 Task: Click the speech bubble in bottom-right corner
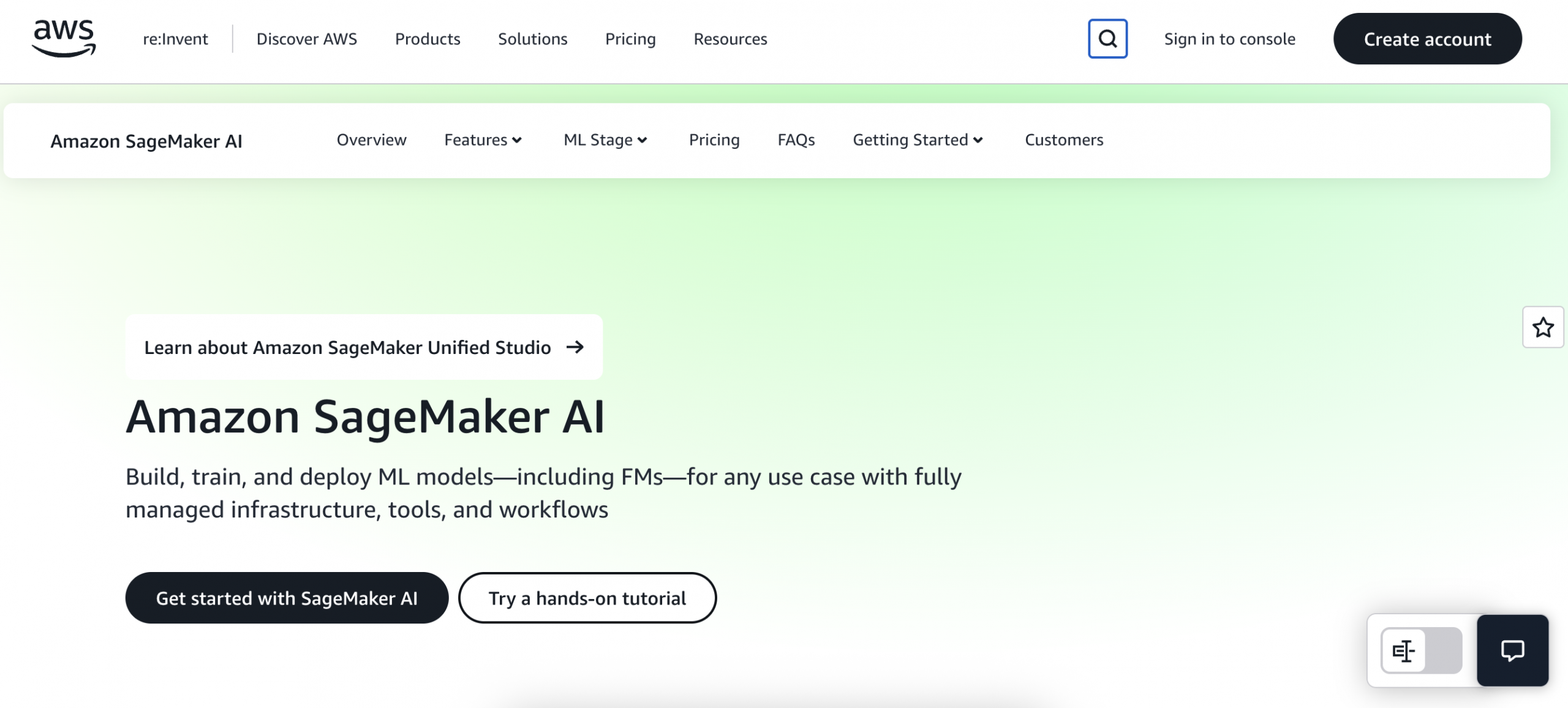pos(1512,650)
